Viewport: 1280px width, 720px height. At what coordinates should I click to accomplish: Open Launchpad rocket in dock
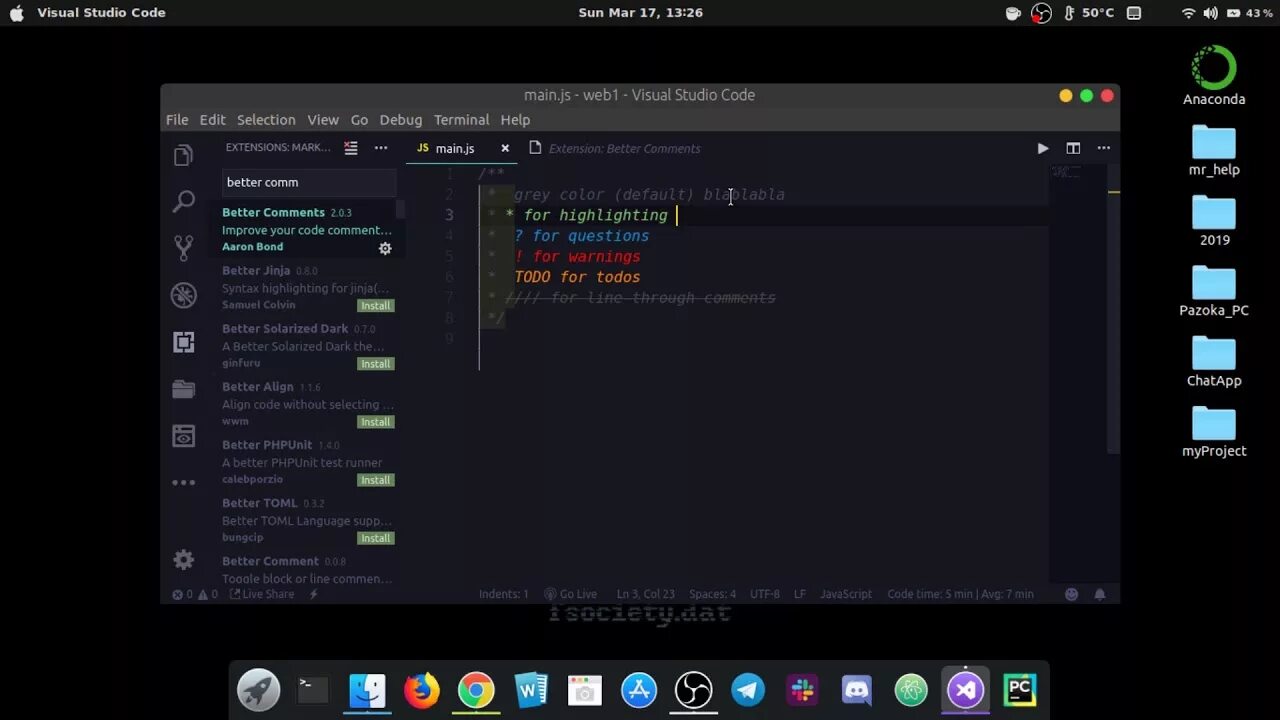(x=258, y=690)
